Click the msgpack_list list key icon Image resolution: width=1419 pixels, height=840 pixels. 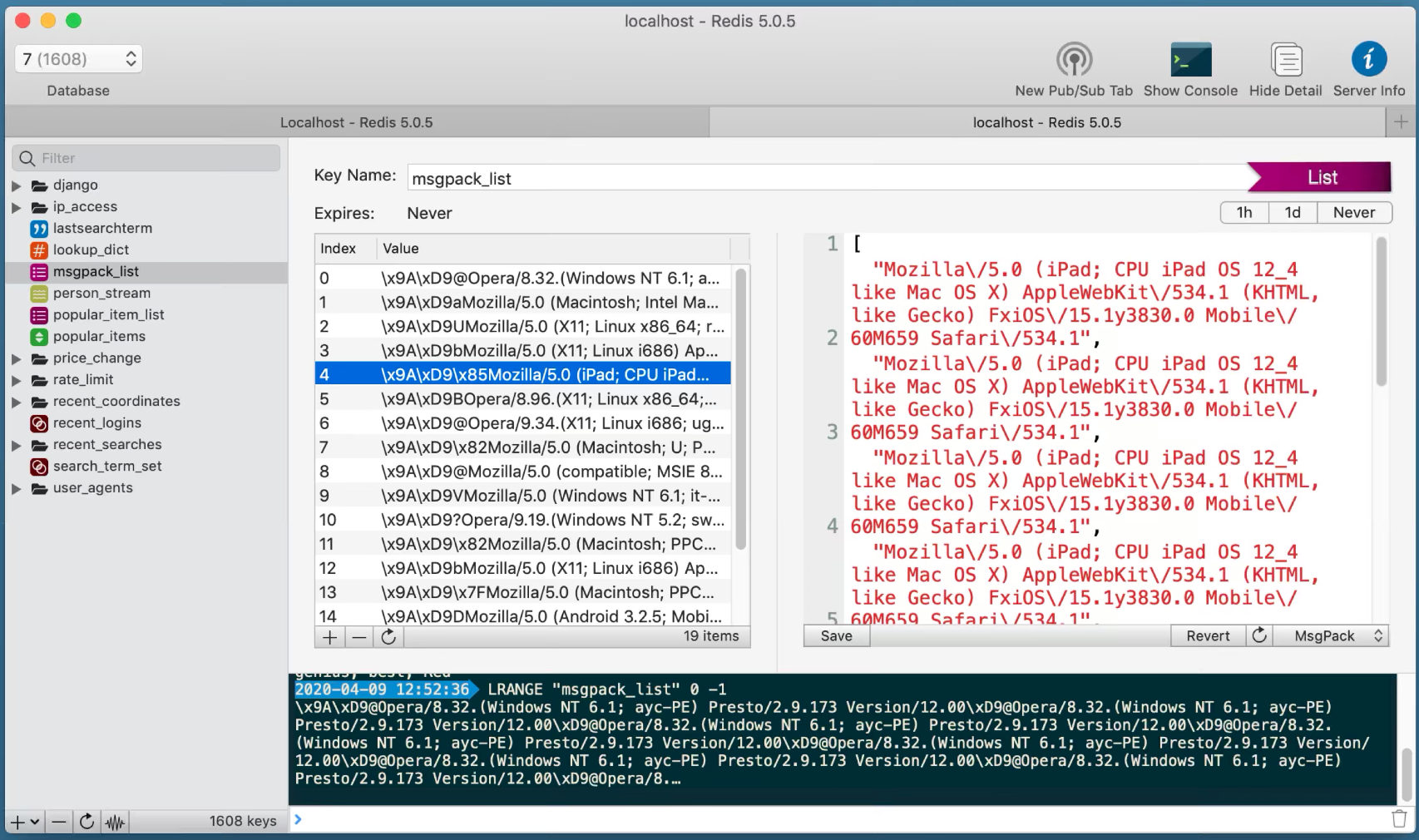pos(39,271)
